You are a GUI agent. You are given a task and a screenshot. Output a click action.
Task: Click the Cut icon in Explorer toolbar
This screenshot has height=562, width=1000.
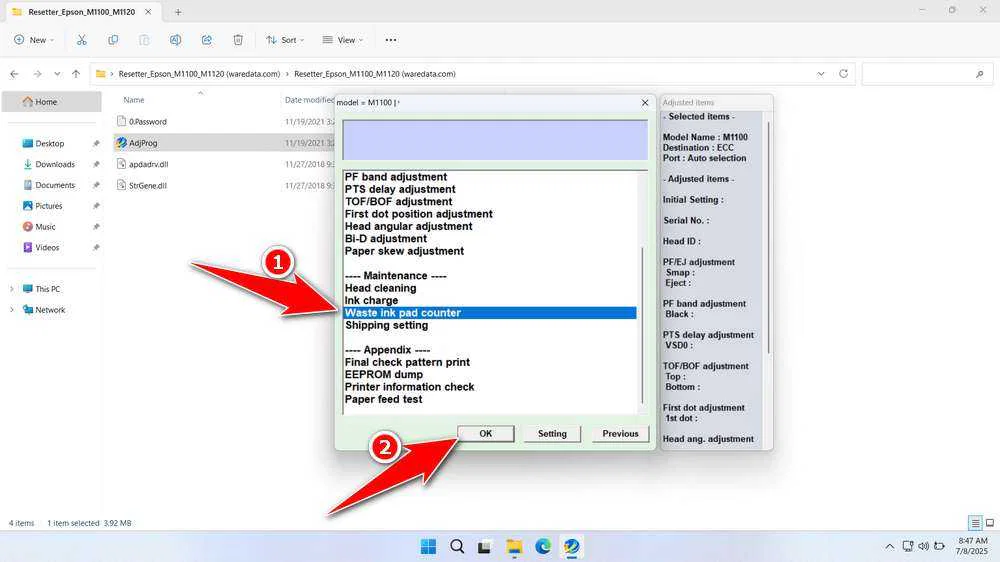click(82, 40)
